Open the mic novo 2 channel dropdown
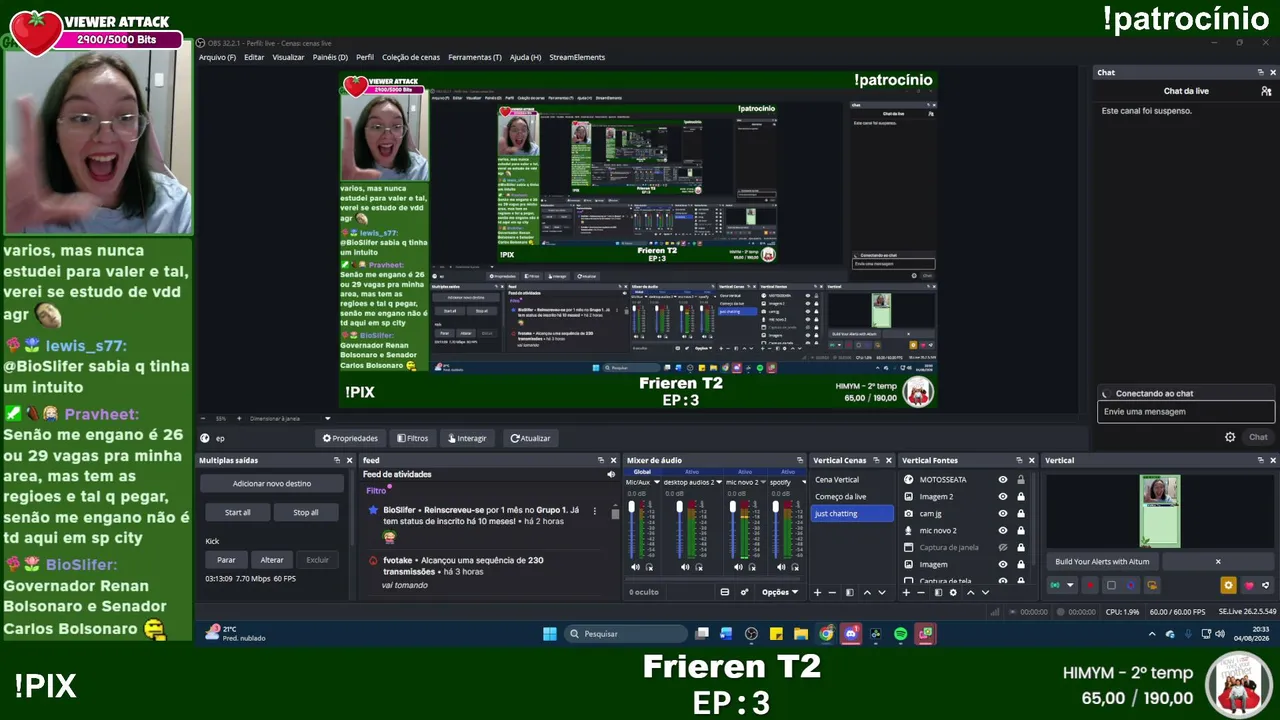Screen dimensions: 1280x720 (762, 482)
